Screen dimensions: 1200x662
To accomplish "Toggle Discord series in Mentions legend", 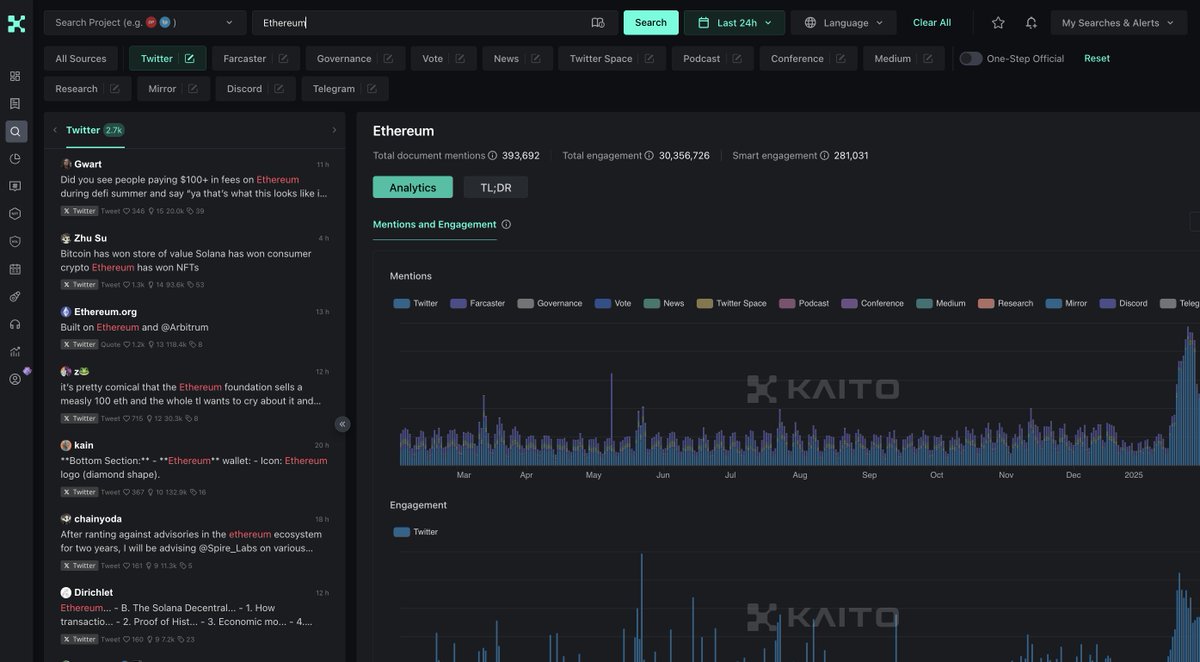I will [x=1123, y=303].
